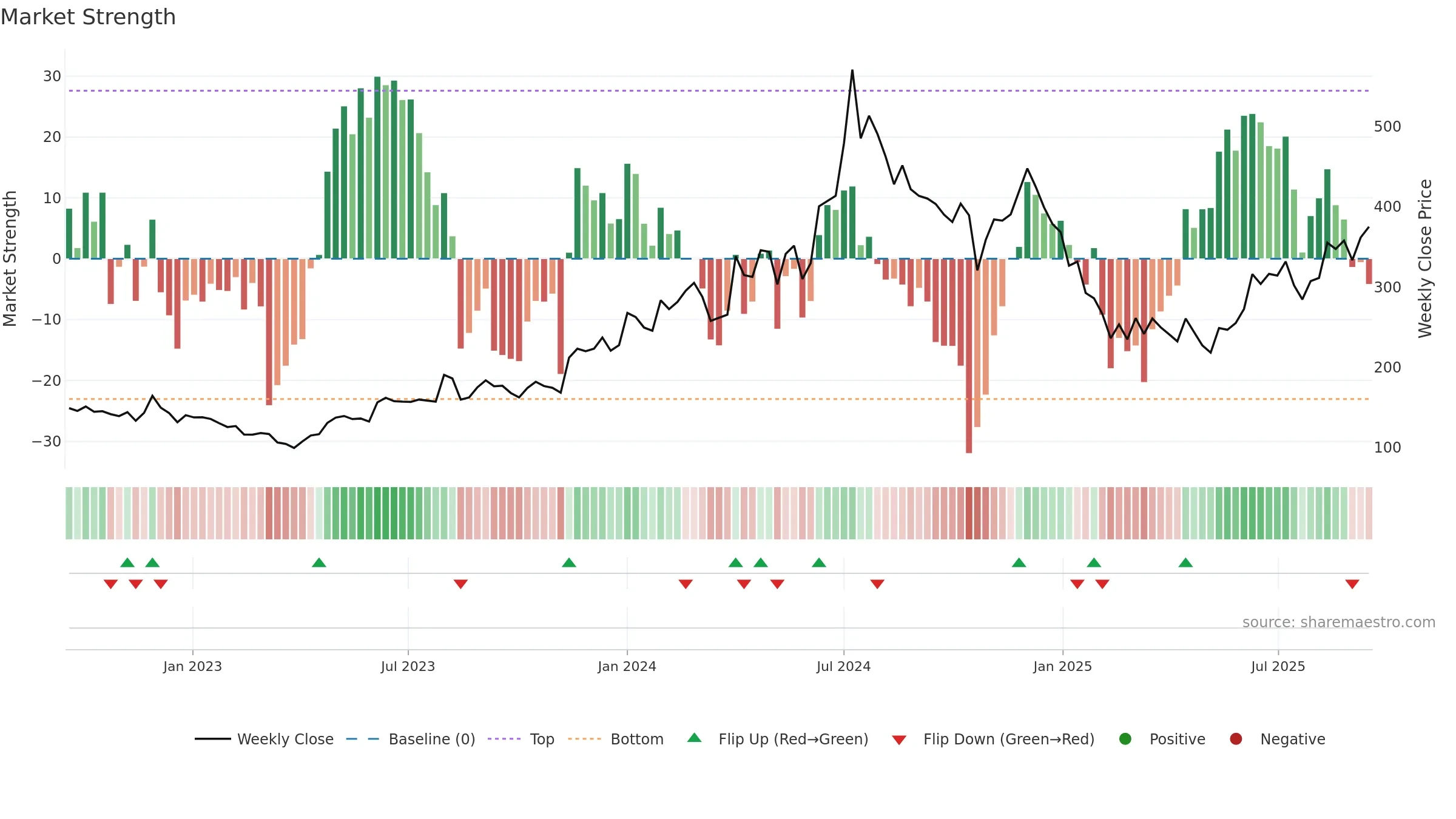Screen dimensions: 1456x819
Task: Click the blue dashed Baseline legend sample
Action: point(363,739)
